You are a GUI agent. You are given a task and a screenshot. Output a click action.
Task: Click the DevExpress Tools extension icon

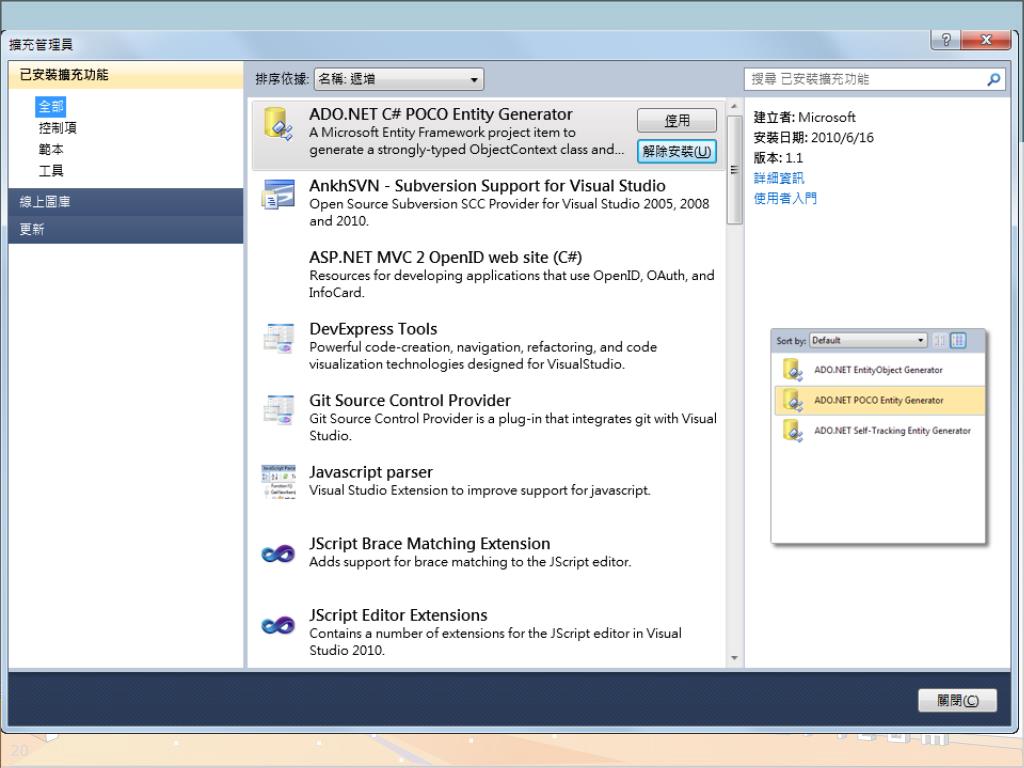tap(278, 338)
